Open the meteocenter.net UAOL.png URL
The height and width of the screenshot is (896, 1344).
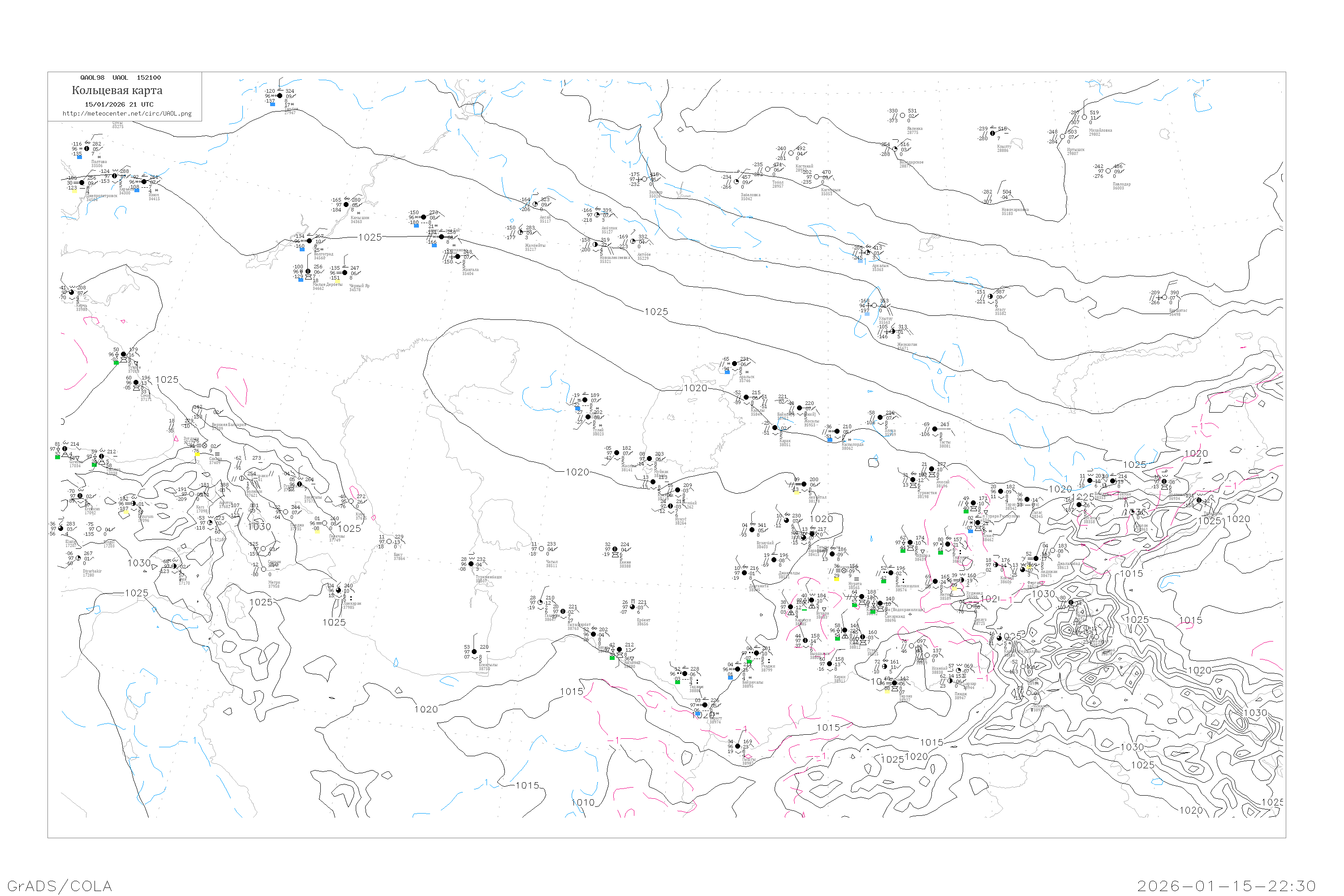(127, 114)
